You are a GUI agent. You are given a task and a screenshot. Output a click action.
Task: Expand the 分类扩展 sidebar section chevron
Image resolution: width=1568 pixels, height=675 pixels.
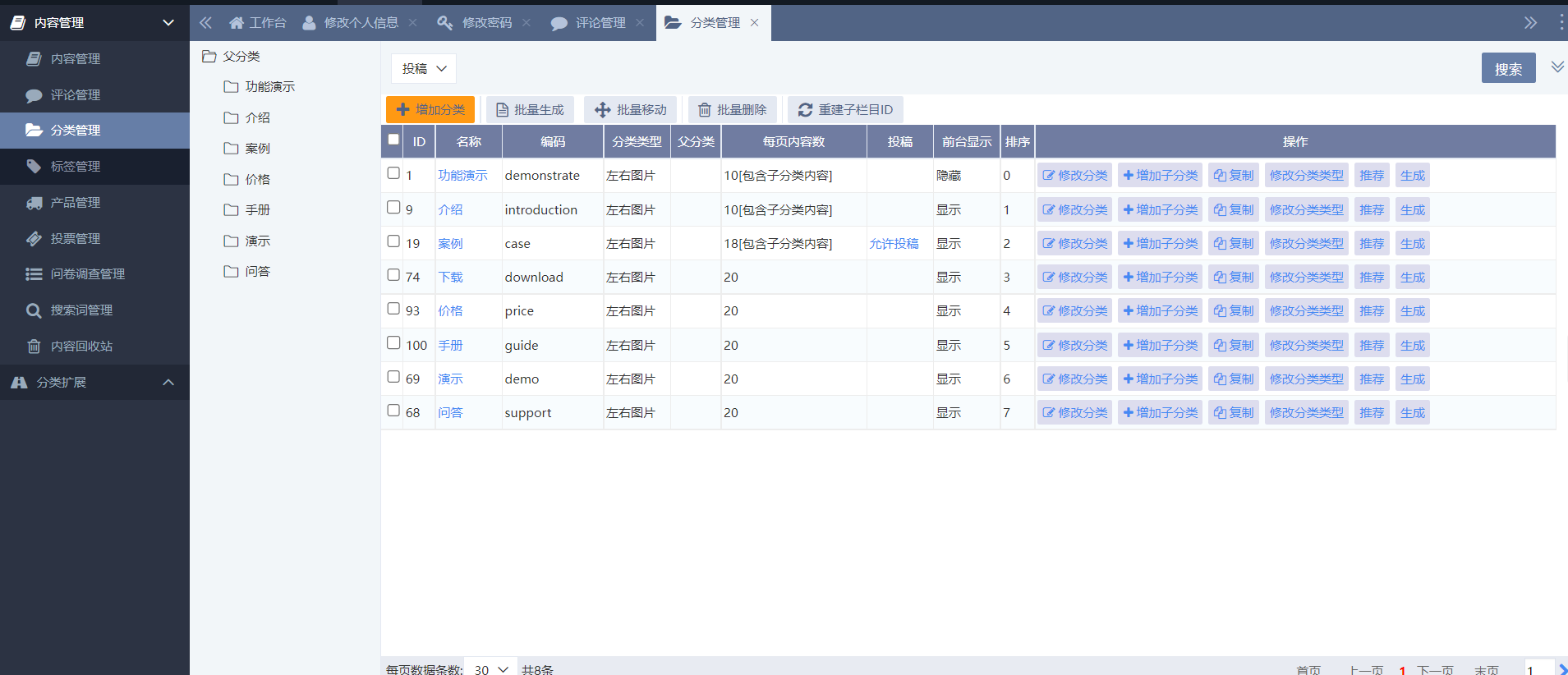coord(168,383)
